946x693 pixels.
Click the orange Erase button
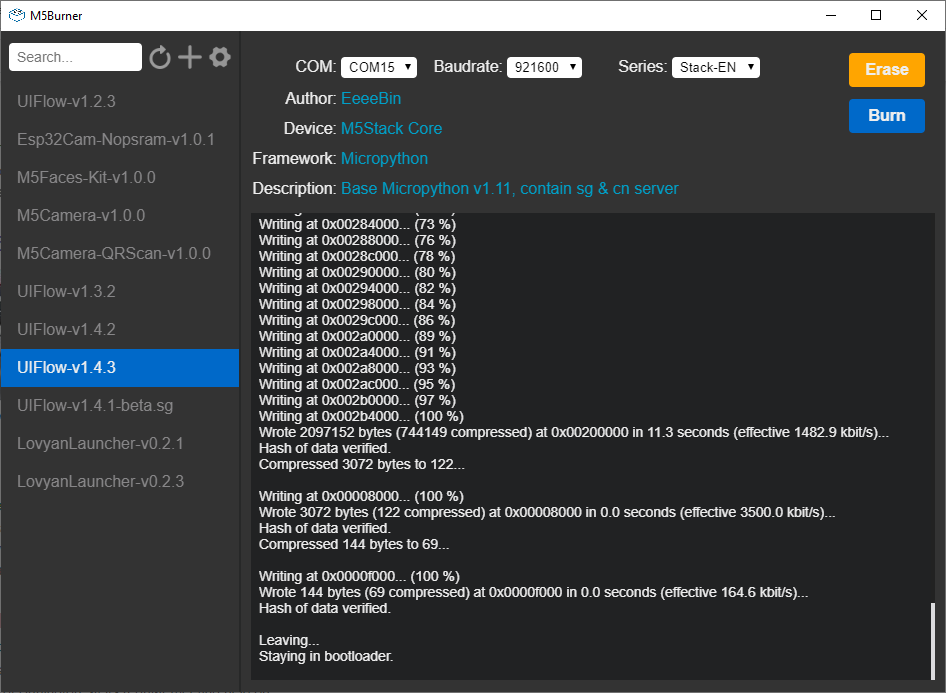886,69
